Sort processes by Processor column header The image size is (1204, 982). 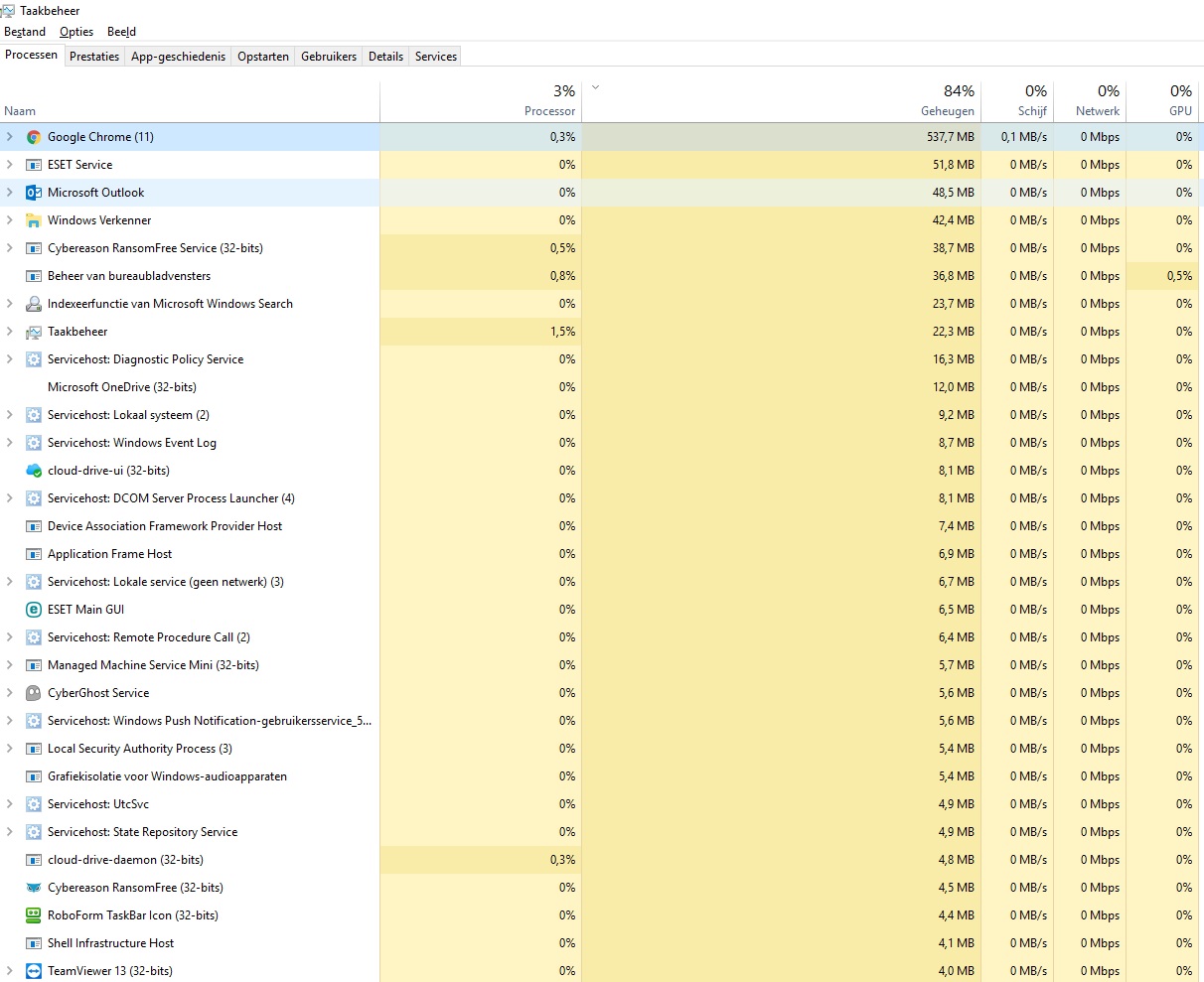coord(549,111)
